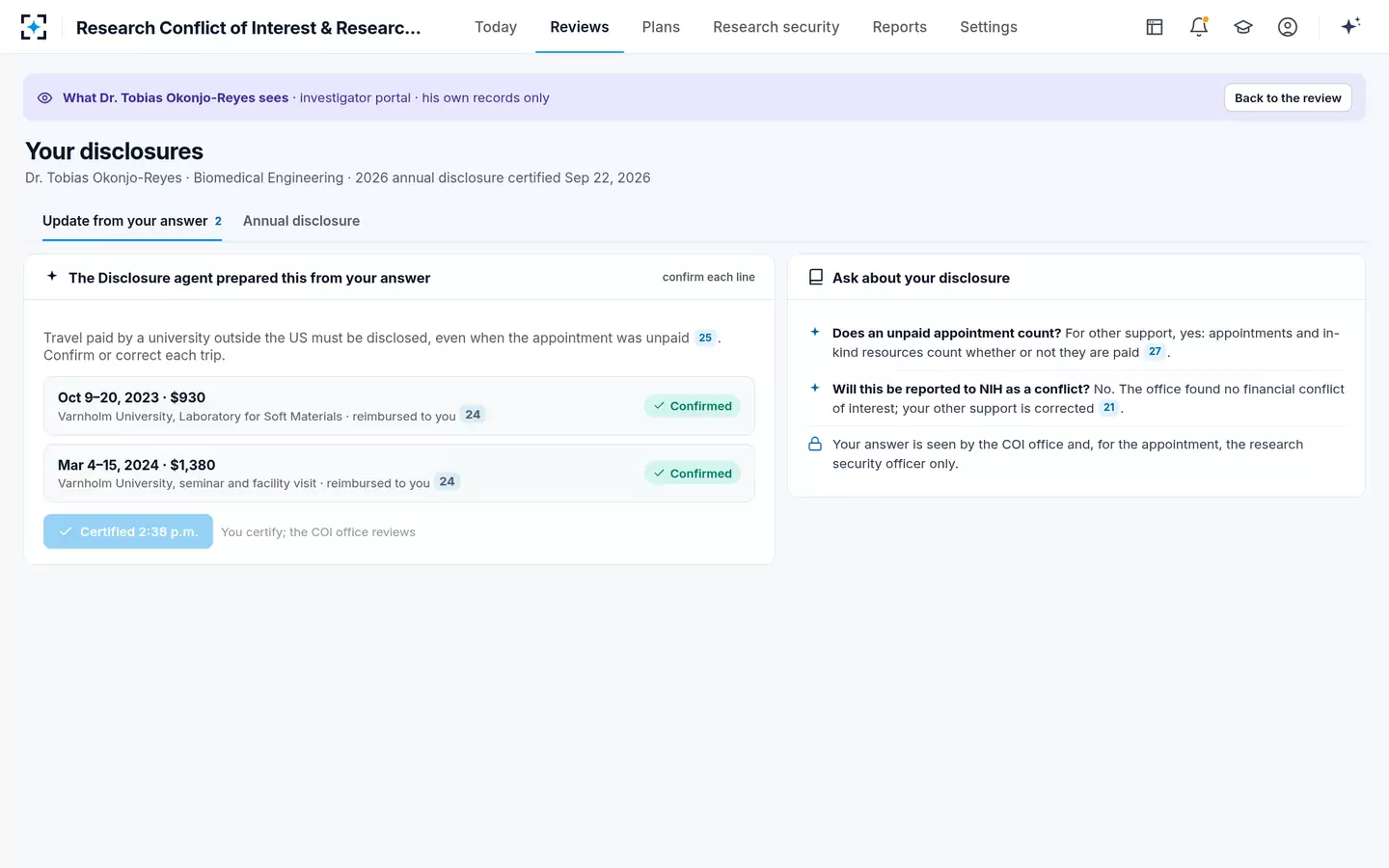The image size is (1389, 868).
Task: Open citation 25 in travel disclosure text
Action: click(705, 338)
